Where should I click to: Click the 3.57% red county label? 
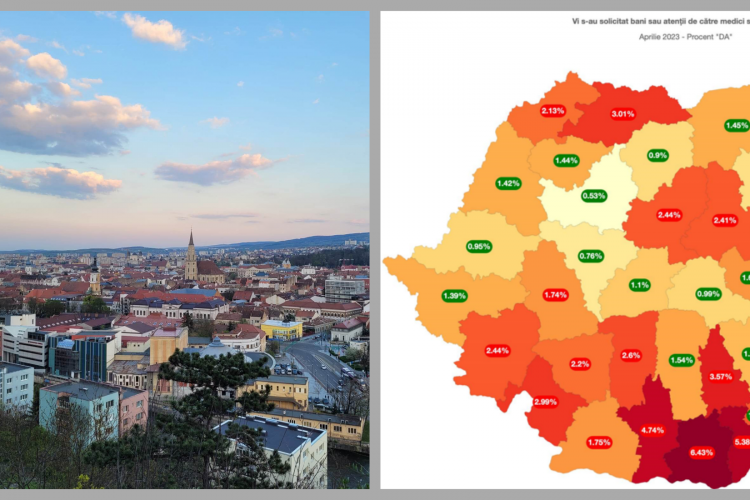(720, 377)
